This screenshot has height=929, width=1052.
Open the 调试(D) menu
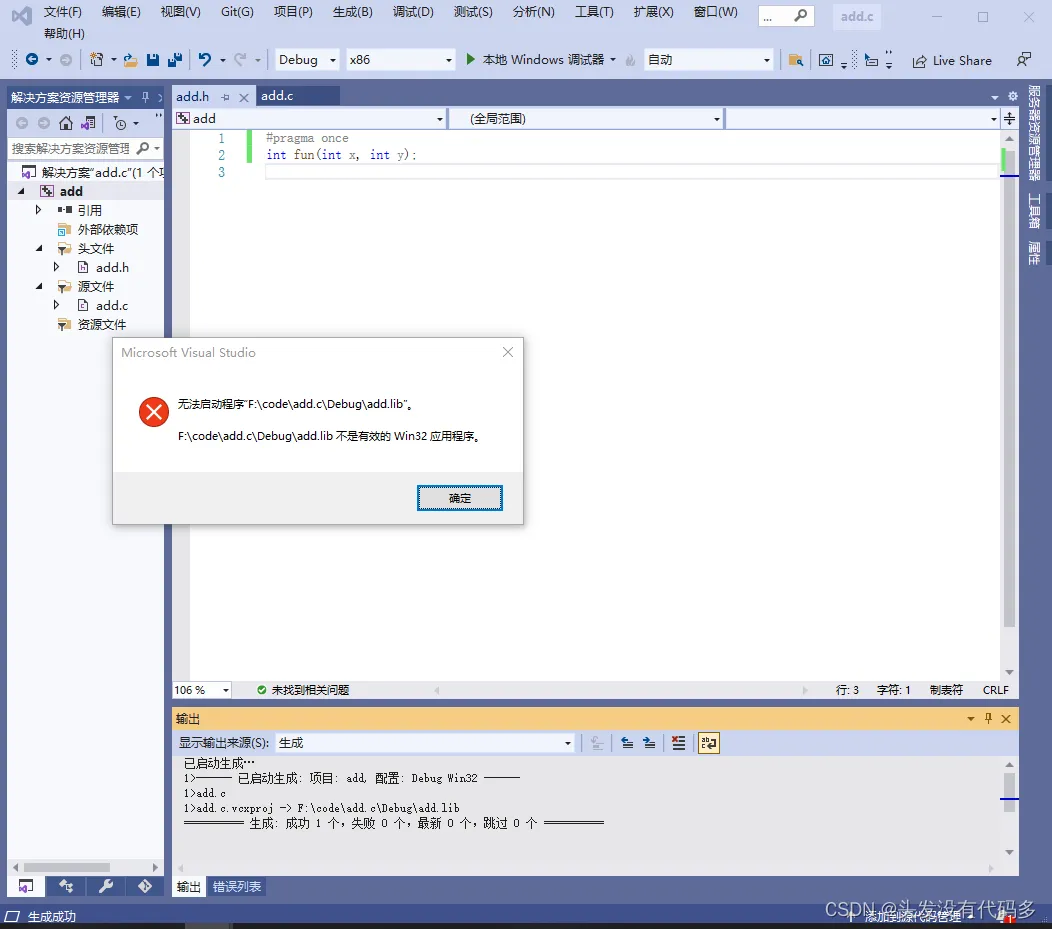413,11
